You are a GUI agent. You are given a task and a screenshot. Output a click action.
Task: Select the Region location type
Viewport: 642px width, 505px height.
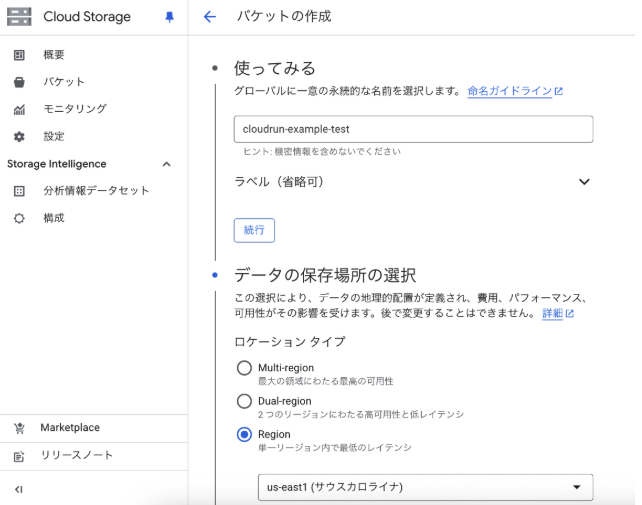click(x=244, y=434)
